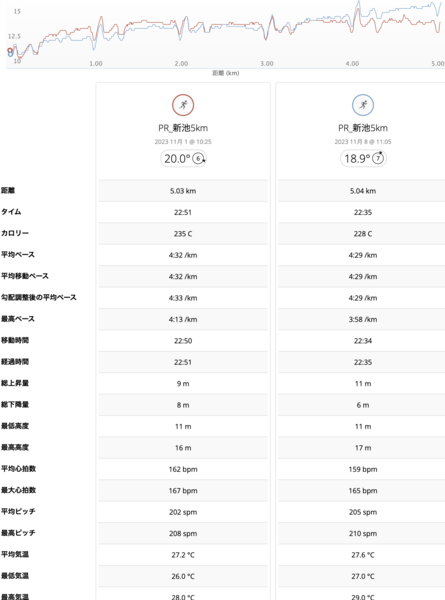Click the 20.0° weather badge

coord(183,158)
